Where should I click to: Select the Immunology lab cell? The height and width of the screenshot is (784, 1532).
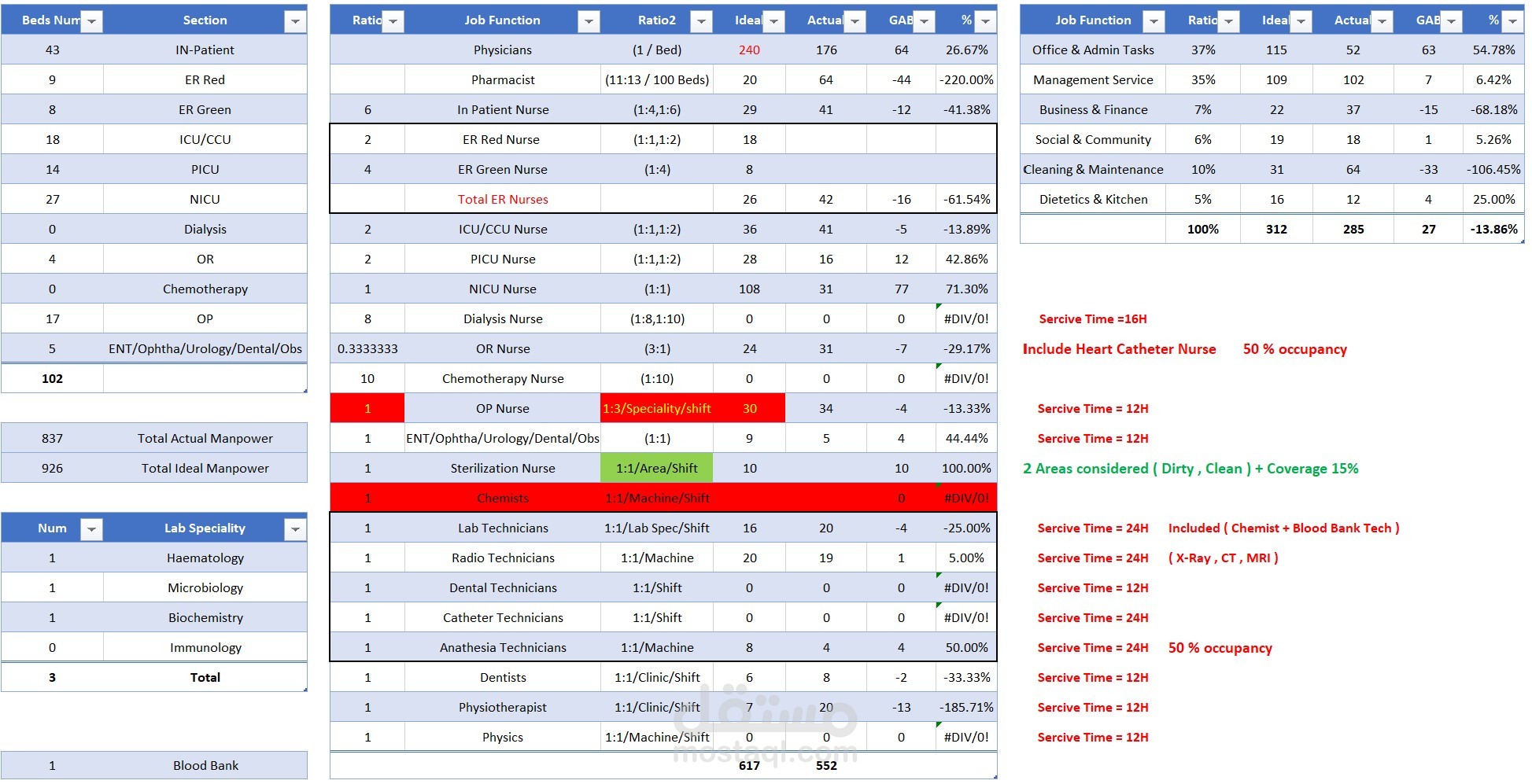(x=205, y=647)
